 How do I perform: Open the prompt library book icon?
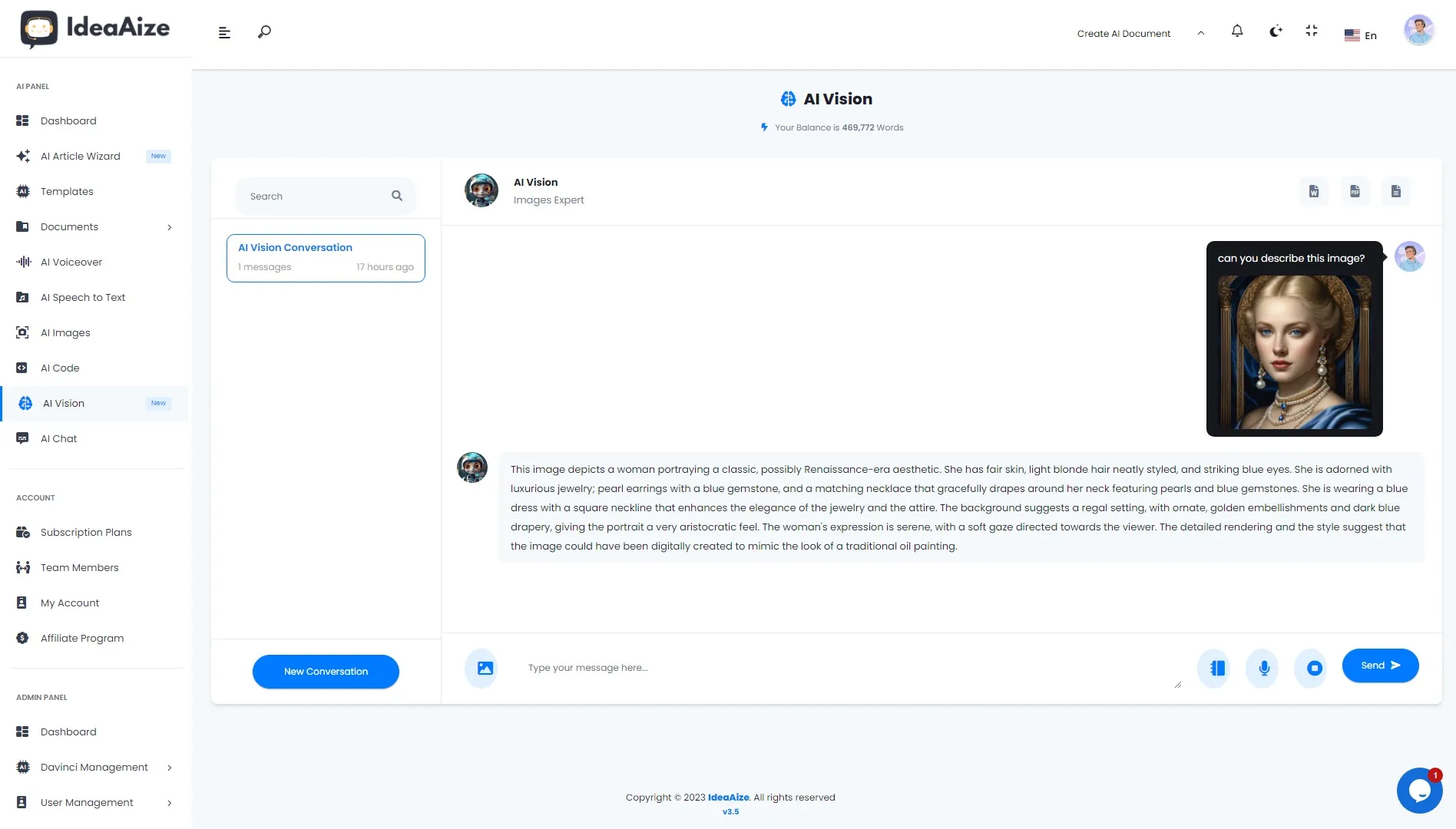click(x=1216, y=668)
